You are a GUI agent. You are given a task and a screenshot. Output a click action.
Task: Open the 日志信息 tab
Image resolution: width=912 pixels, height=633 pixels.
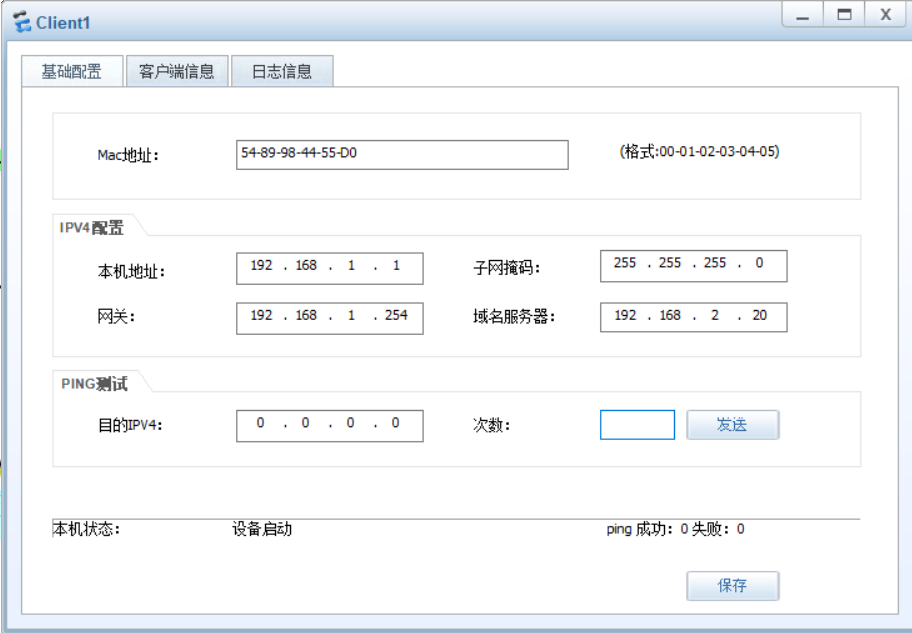pos(282,71)
